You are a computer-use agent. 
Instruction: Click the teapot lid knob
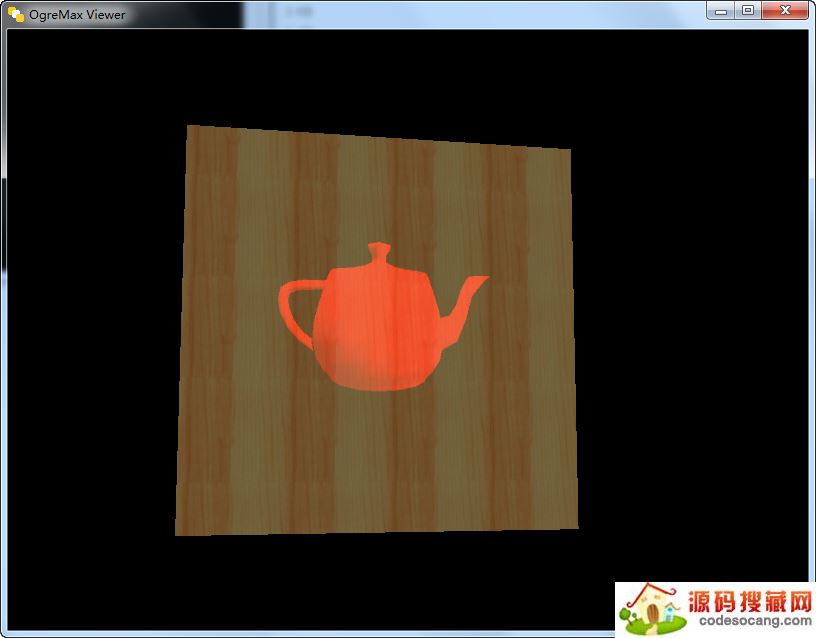click(x=378, y=248)
